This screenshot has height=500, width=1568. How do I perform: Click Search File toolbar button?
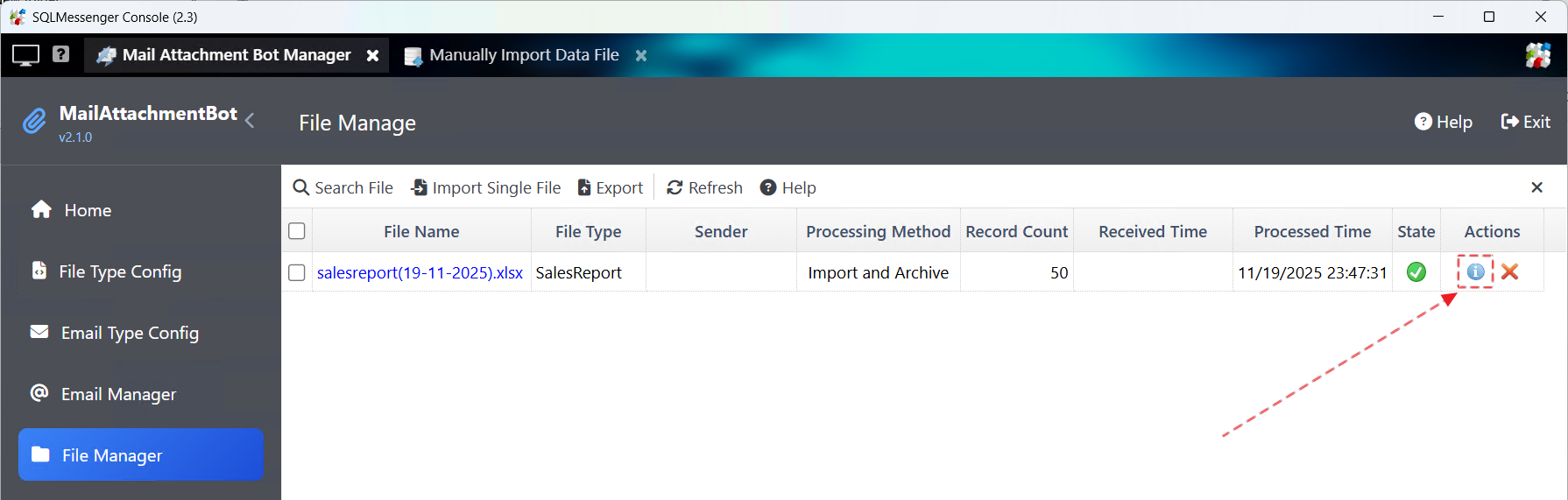pyautogui.click(x=343, y=187)
